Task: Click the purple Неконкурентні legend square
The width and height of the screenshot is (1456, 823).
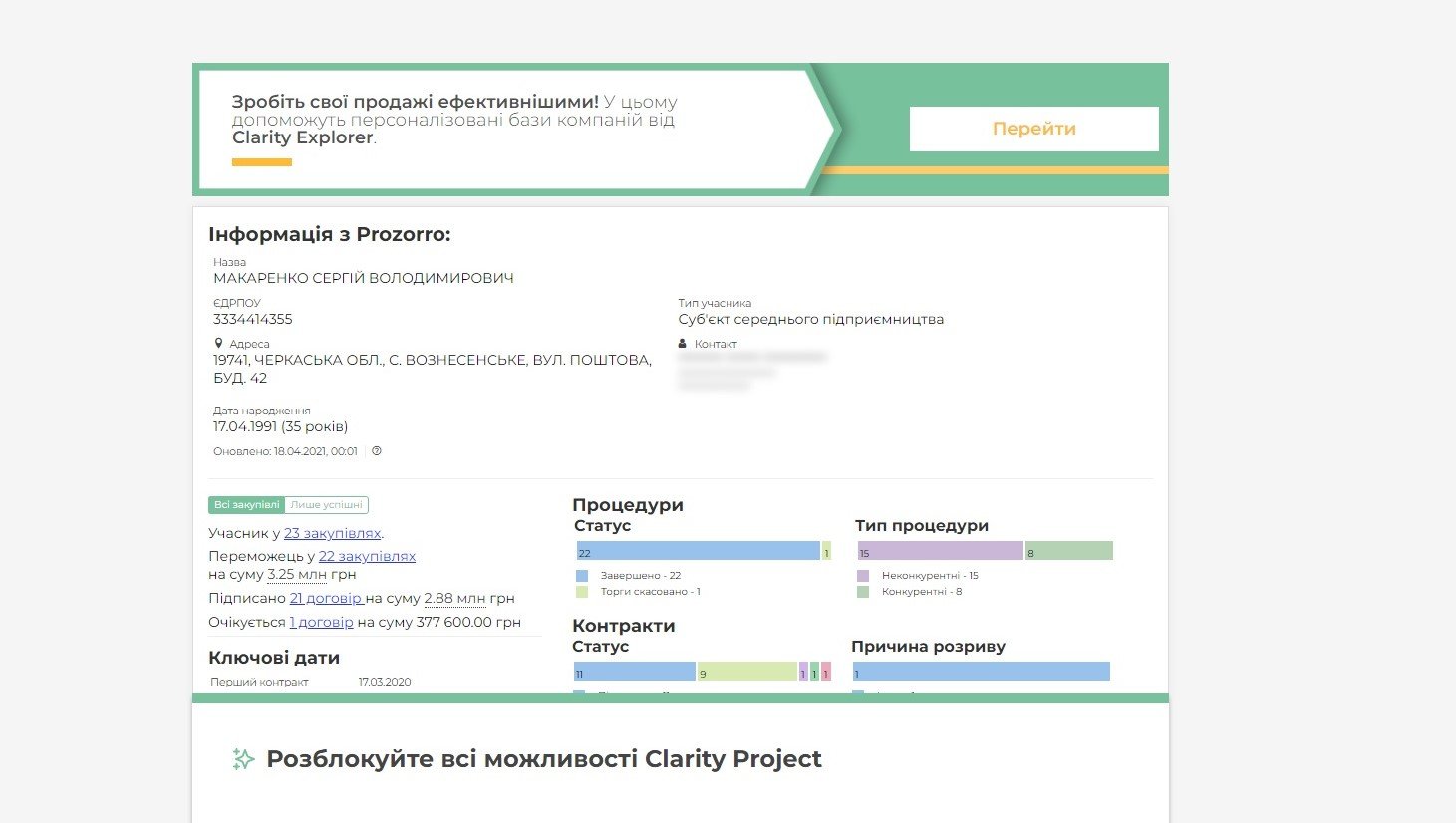Action: click(x=863, y=576)
